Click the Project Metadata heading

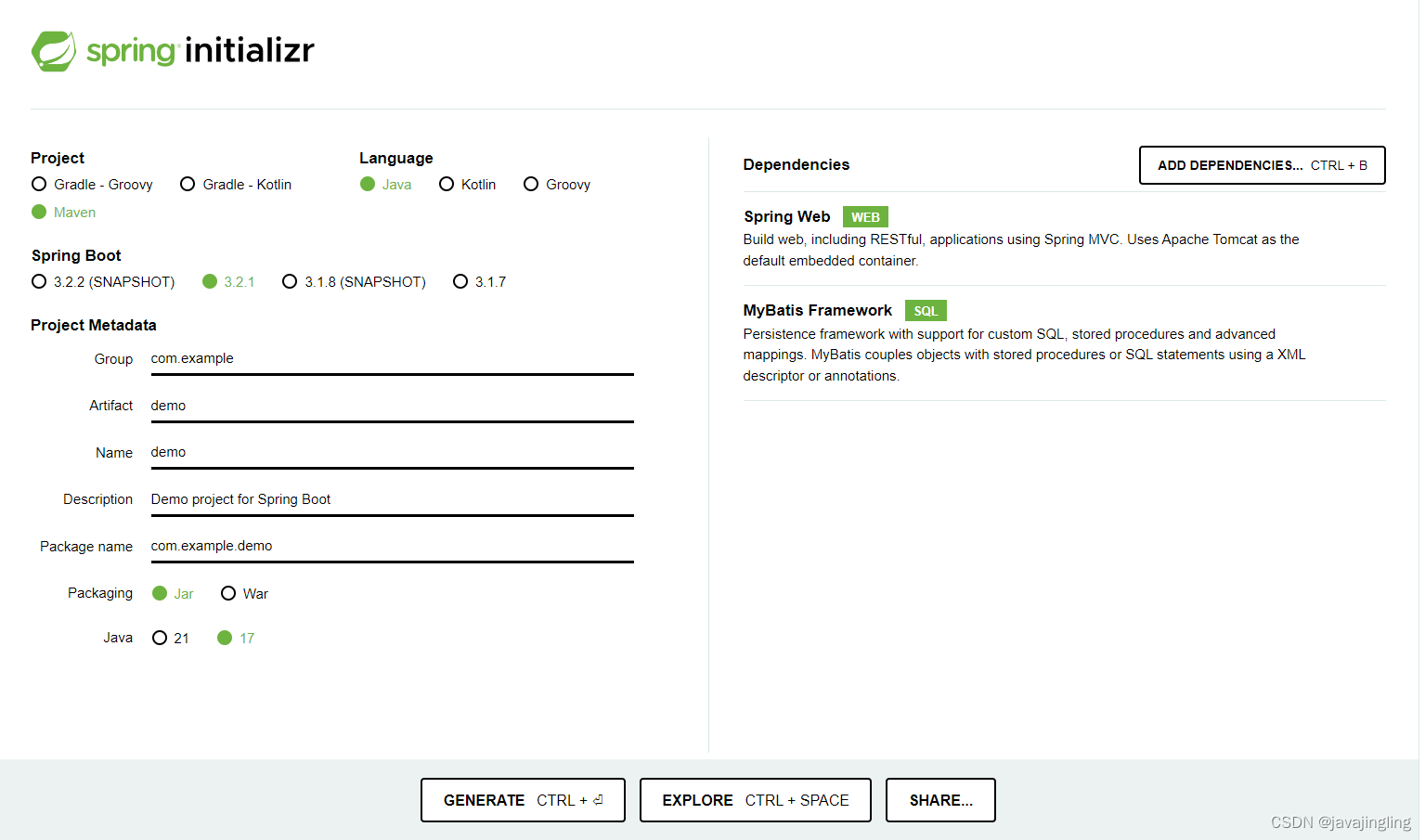pyautogui.click(x=94, y=325)
